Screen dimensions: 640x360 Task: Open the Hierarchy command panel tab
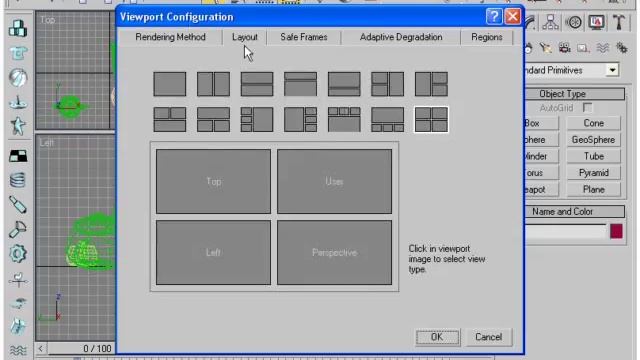[551, 22]
